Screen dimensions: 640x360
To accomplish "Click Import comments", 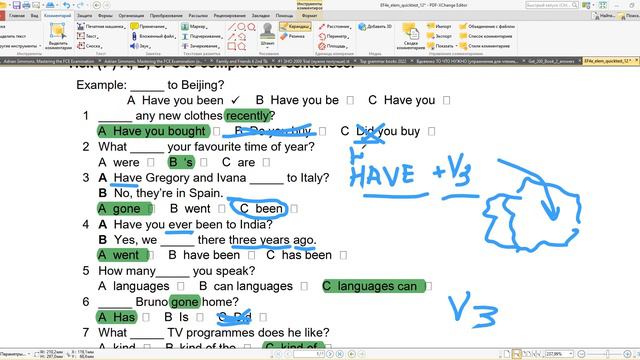I will 439,27.
